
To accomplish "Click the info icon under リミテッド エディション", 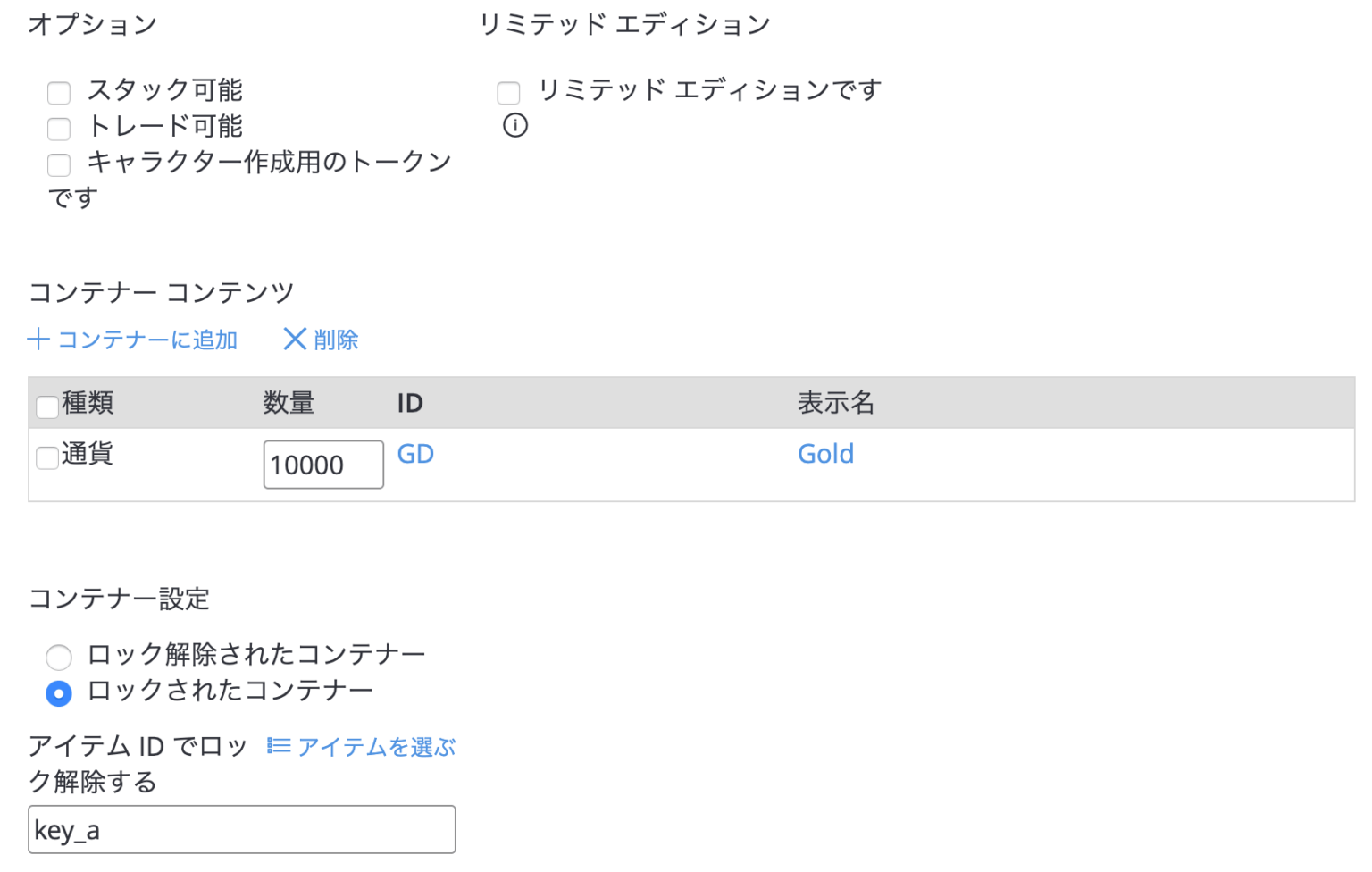I will (515, 125).
